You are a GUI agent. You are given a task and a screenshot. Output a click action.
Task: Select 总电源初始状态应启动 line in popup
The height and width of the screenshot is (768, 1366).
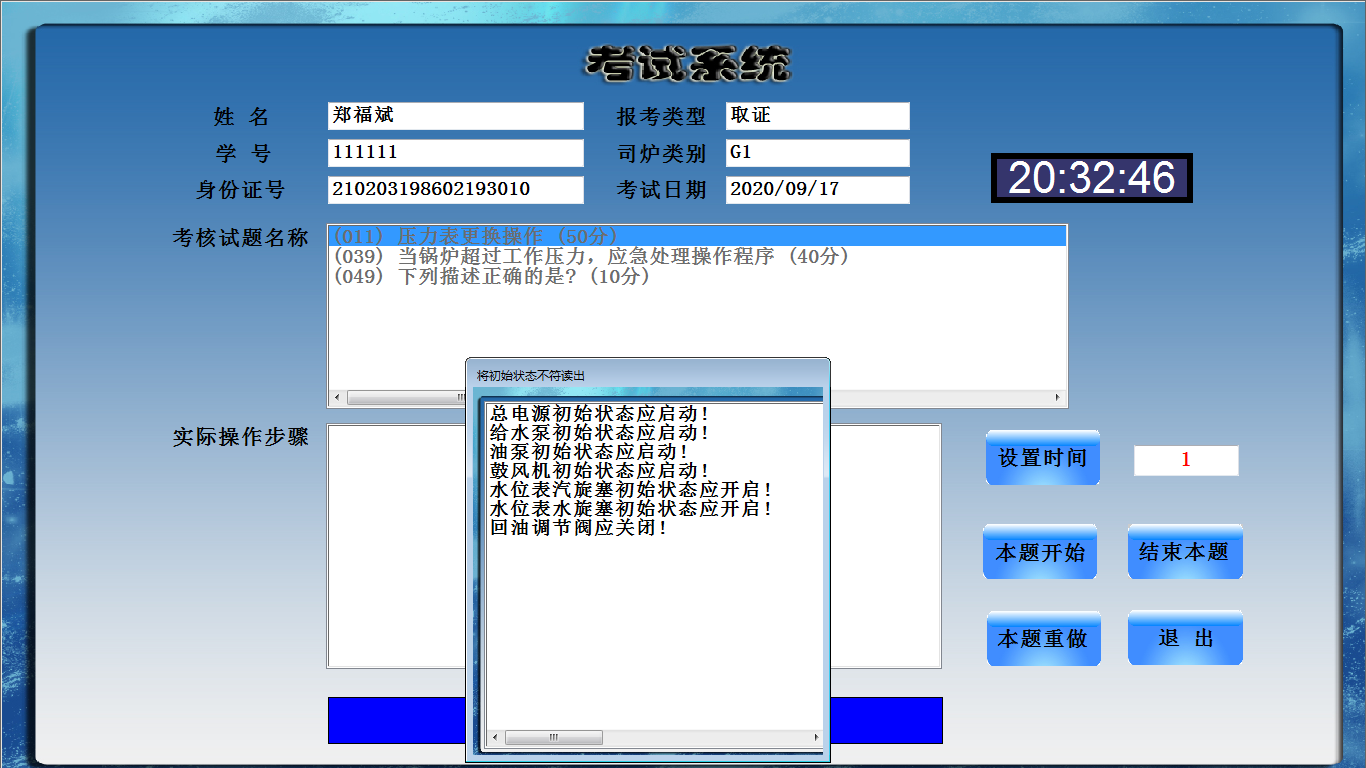pos(599,414)
